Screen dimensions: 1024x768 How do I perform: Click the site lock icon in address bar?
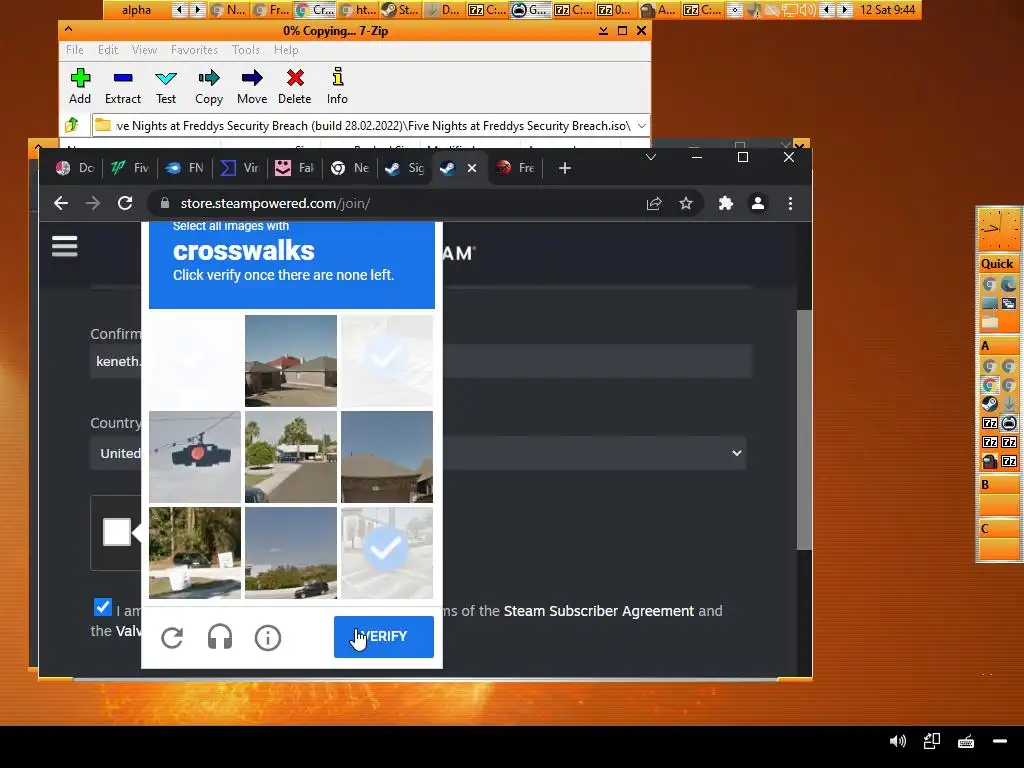(165, 203)
